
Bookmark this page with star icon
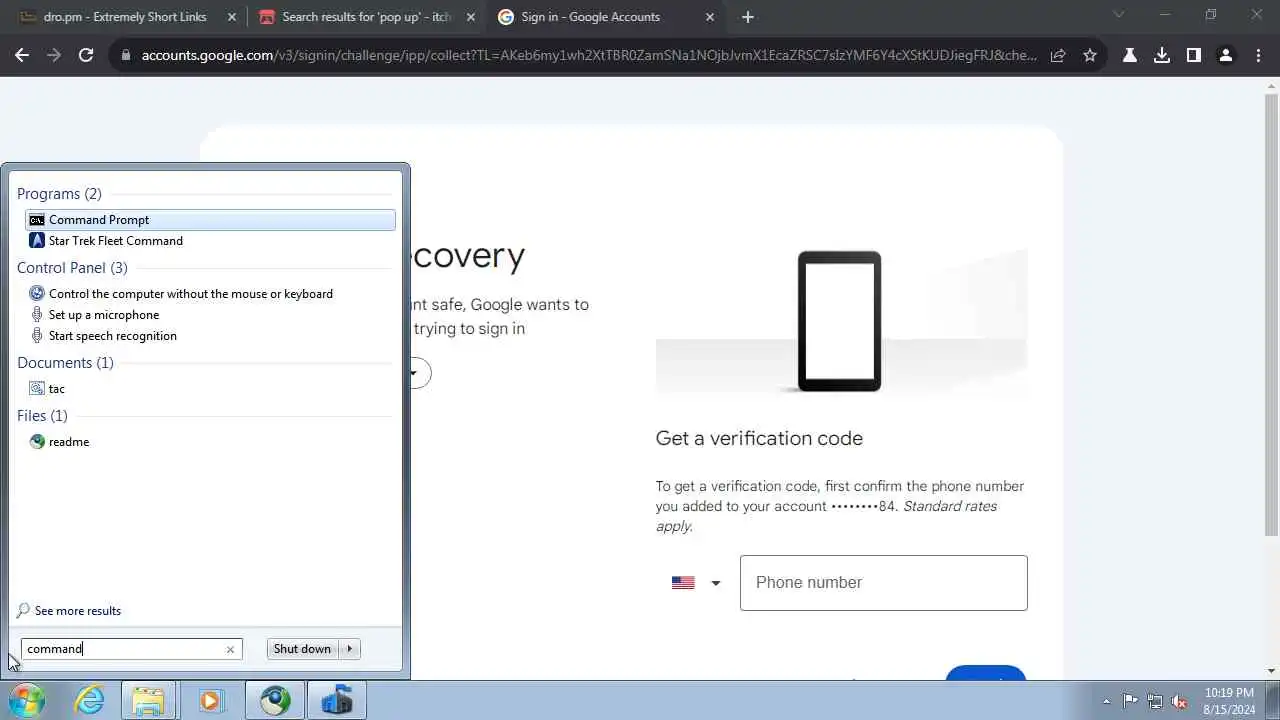[1090, 56]
